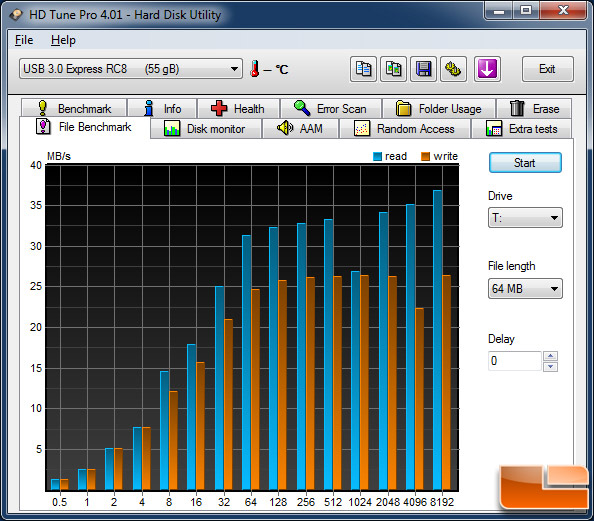Open the Random Access tab

pyautogui.click(x=405, y=129)
